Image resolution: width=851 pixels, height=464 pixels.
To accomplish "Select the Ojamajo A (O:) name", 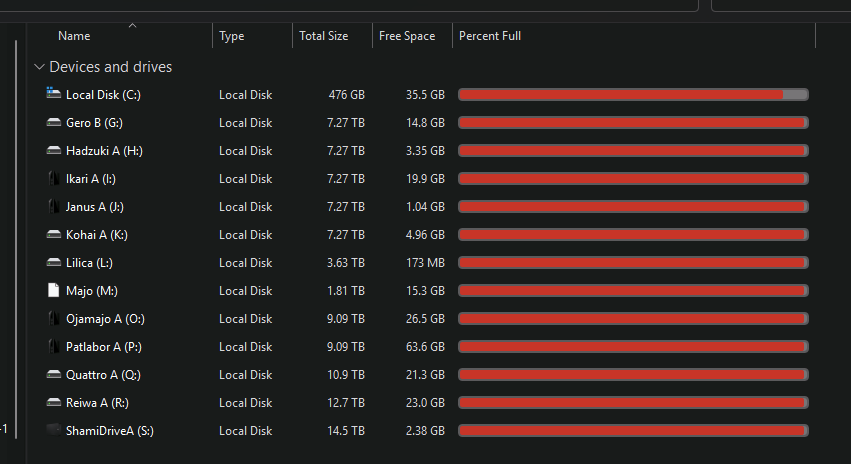I will click(x=105, y=319).
